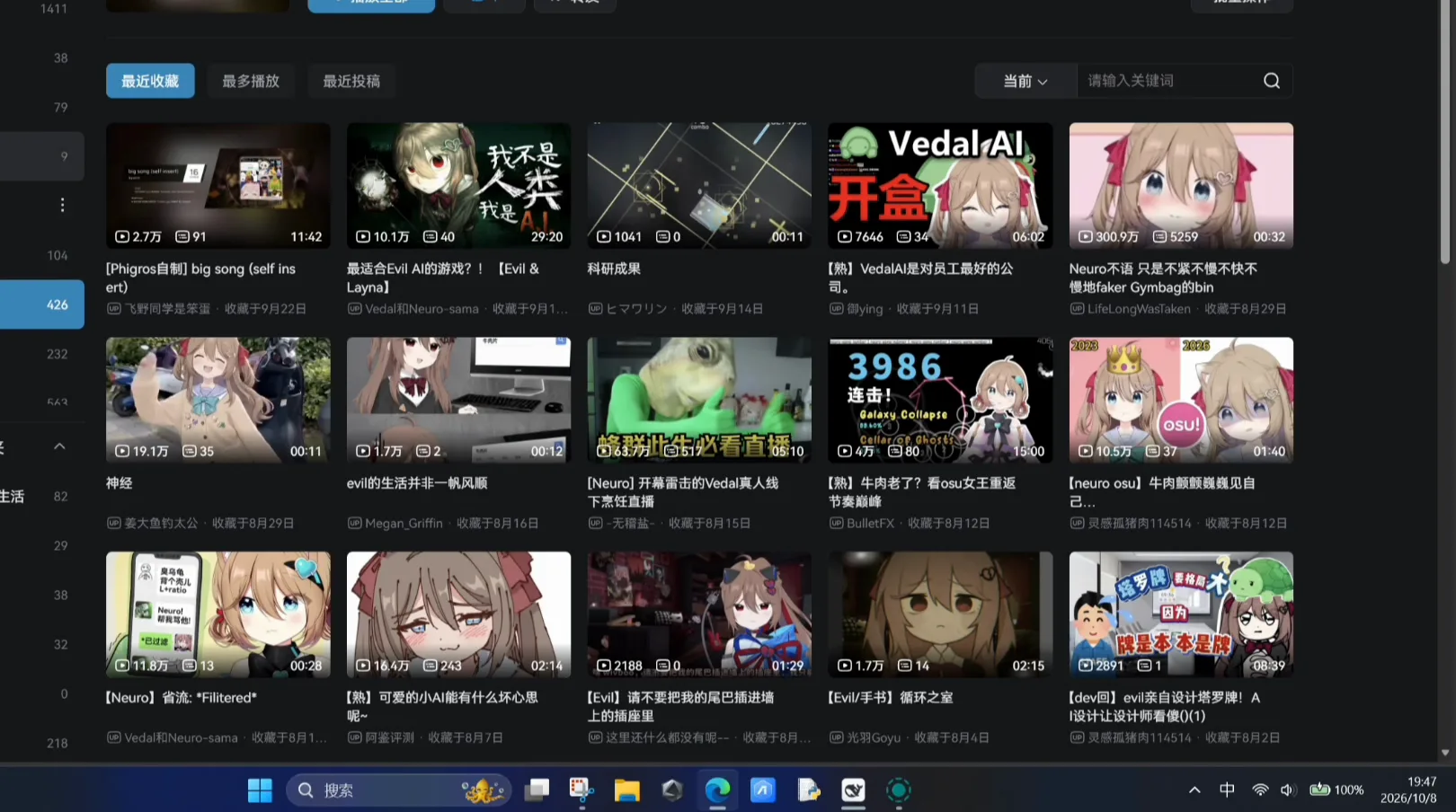Screen dimensions: 1456x812
Task: Open uploader 飞野同学是笨蛋 profile
Action: pyautogui.click(x=167, y=309)
